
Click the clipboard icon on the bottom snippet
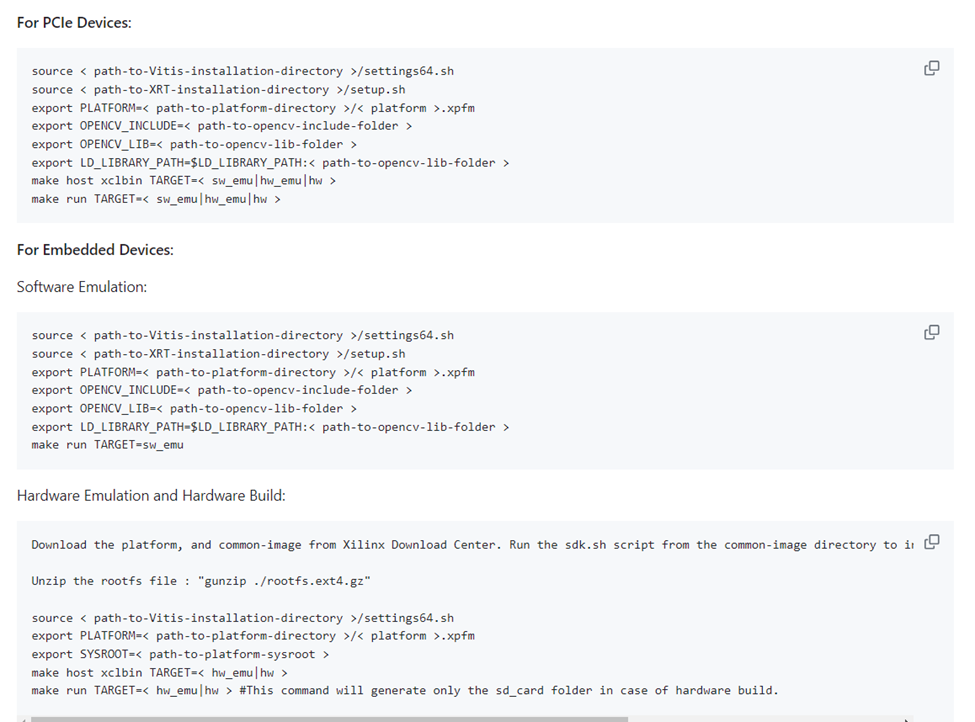pos(931,540)
